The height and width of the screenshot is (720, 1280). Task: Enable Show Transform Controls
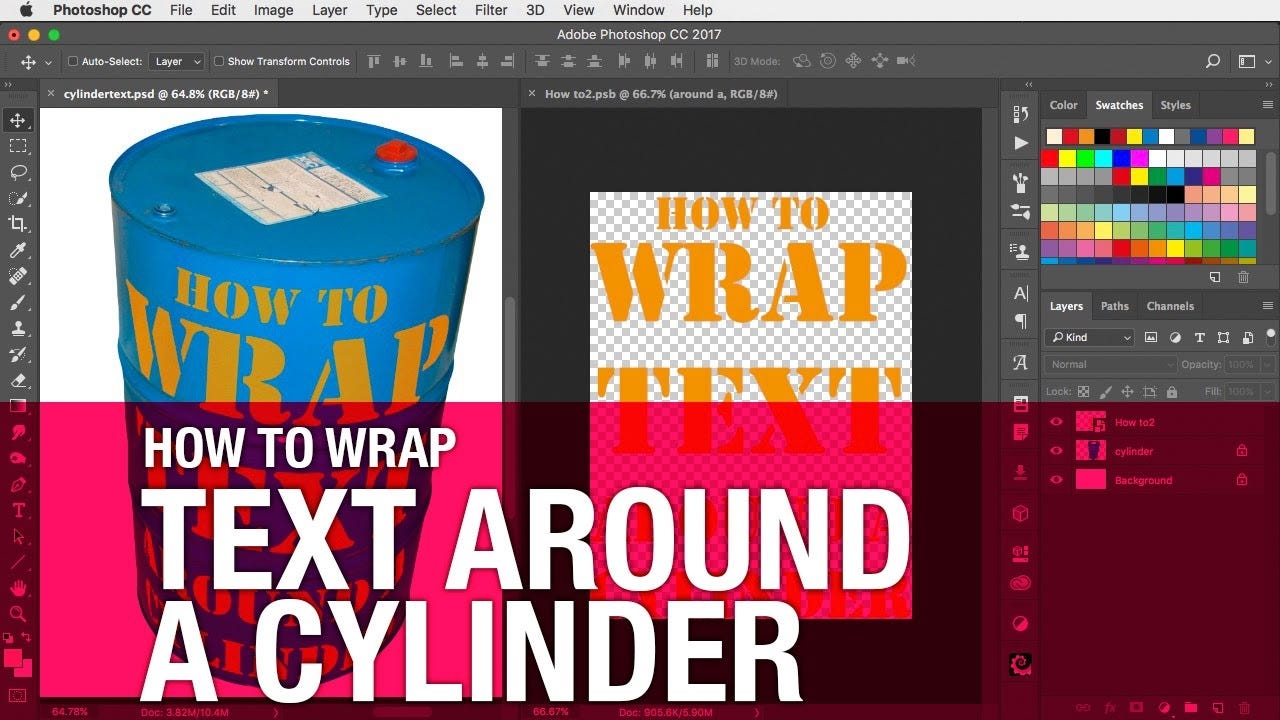click(x=219, y=61)
